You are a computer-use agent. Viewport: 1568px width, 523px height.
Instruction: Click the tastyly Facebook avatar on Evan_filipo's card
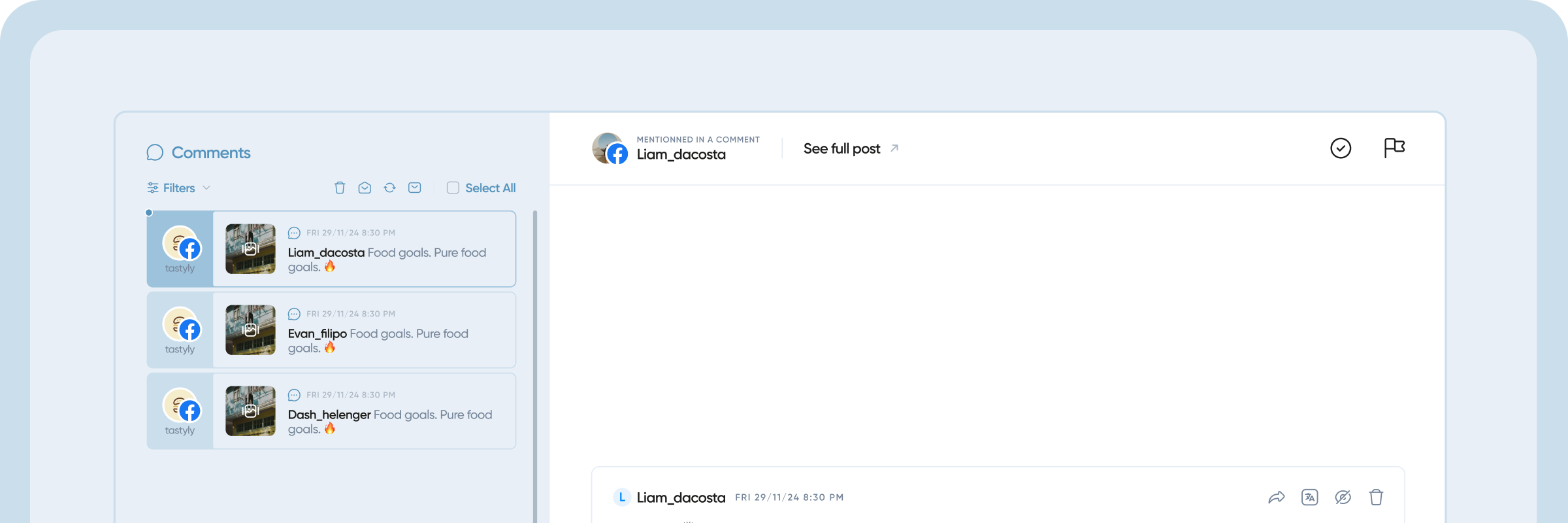point(182,324)
